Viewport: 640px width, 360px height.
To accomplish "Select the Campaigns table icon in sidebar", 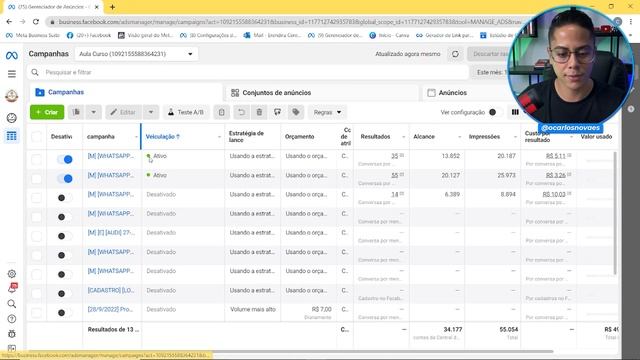I will coord(11,136).
